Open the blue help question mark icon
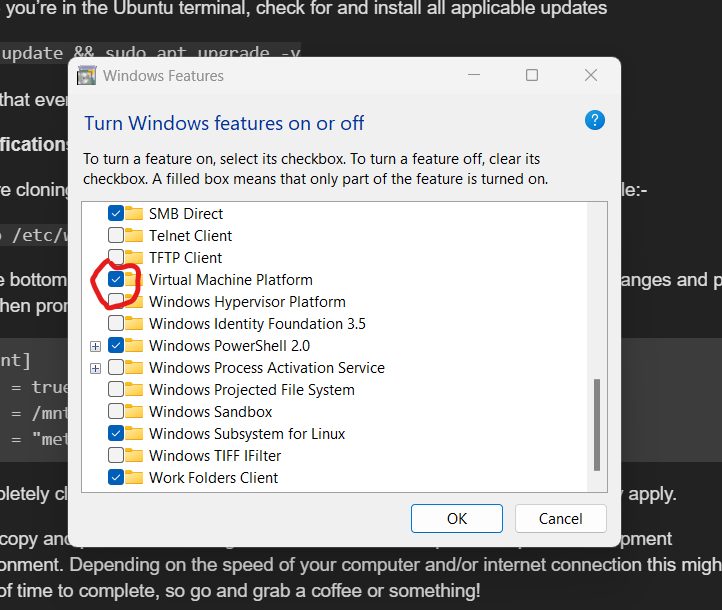 (594, 121)
